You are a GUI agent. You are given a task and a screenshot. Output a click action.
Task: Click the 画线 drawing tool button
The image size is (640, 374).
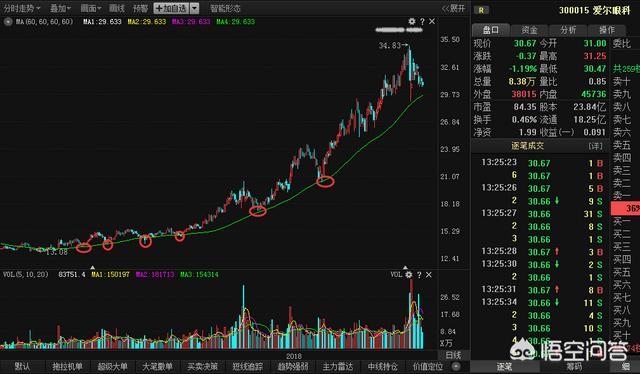[117, 8]
